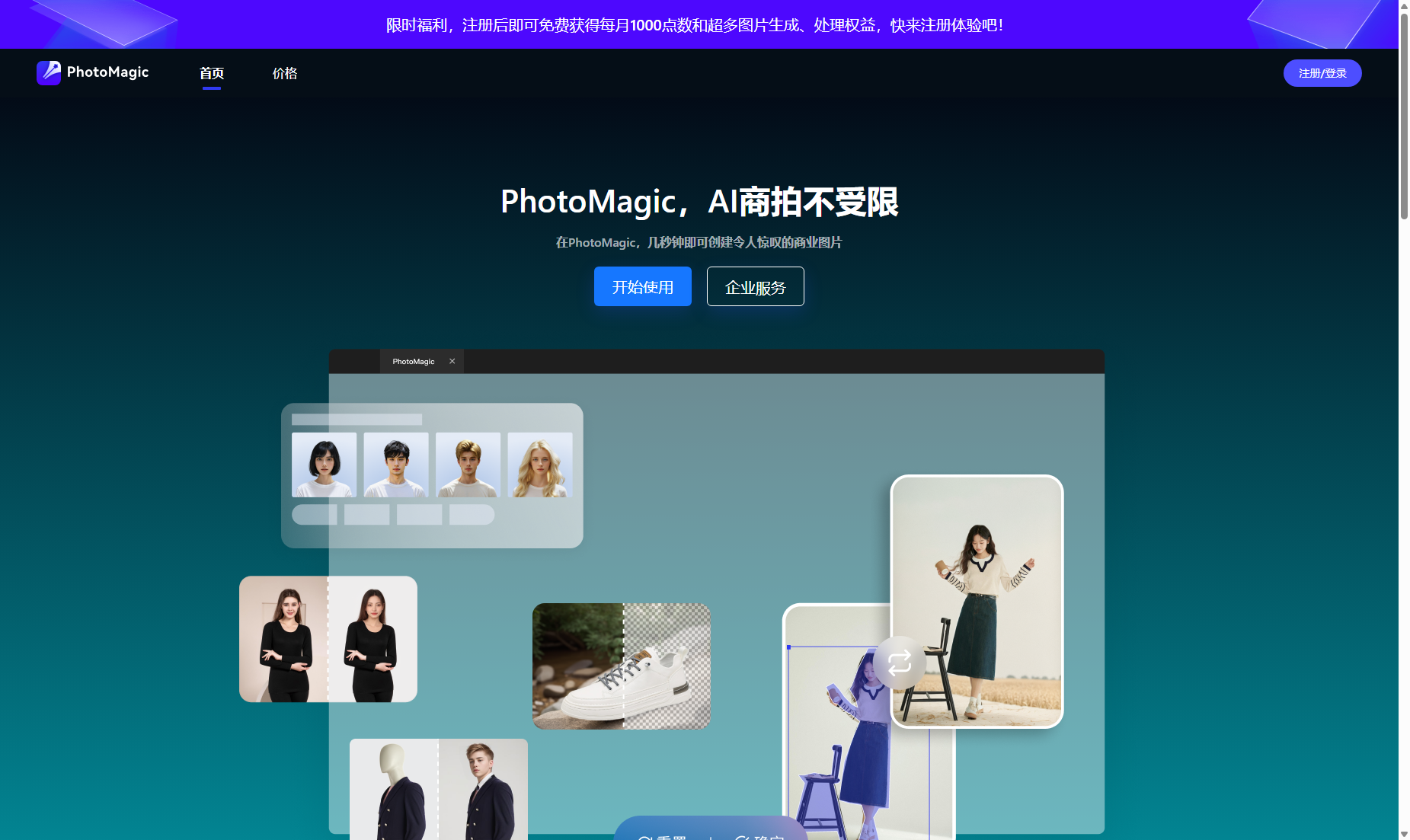This screenshot has height=840, width=1410.
Task: Click the white sneaker background removal image
Action: click(622, 666)
